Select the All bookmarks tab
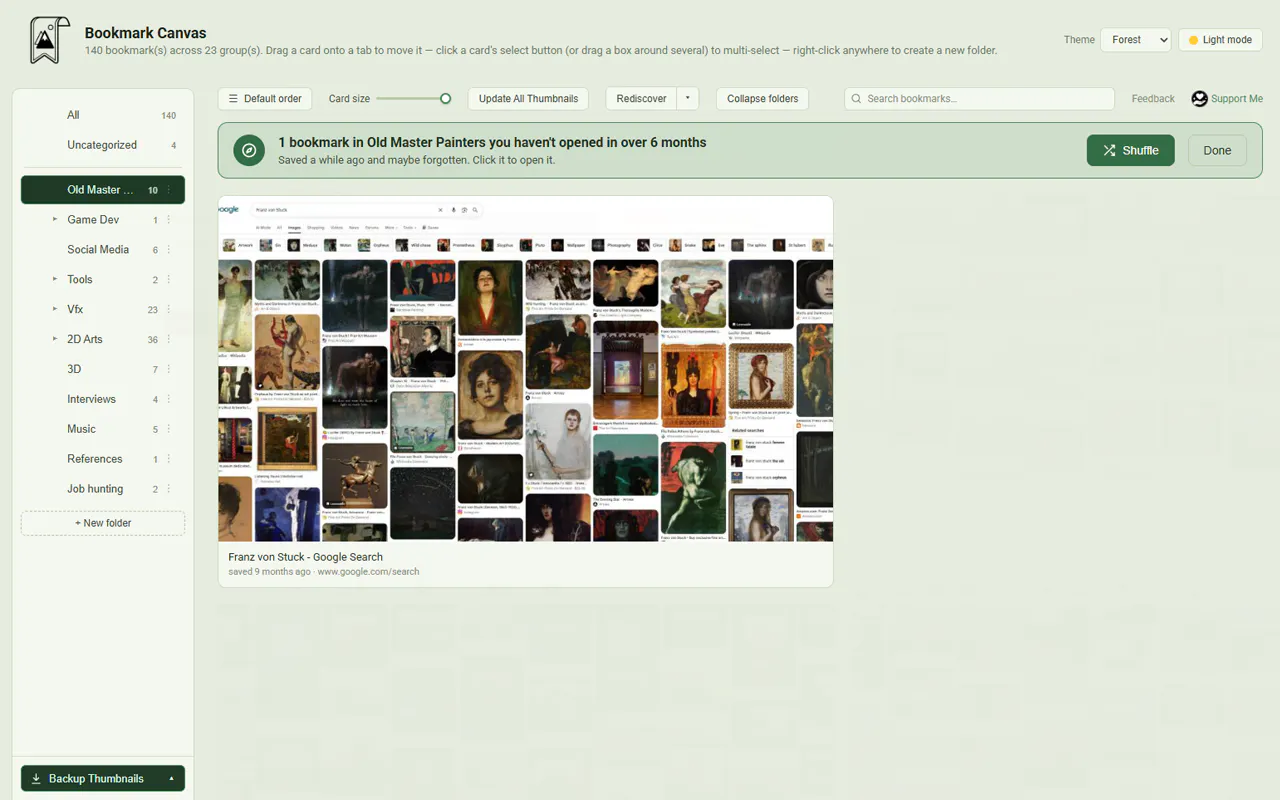Image resolution: width=1280 pixels, height=800 pixels. [103, 115]
